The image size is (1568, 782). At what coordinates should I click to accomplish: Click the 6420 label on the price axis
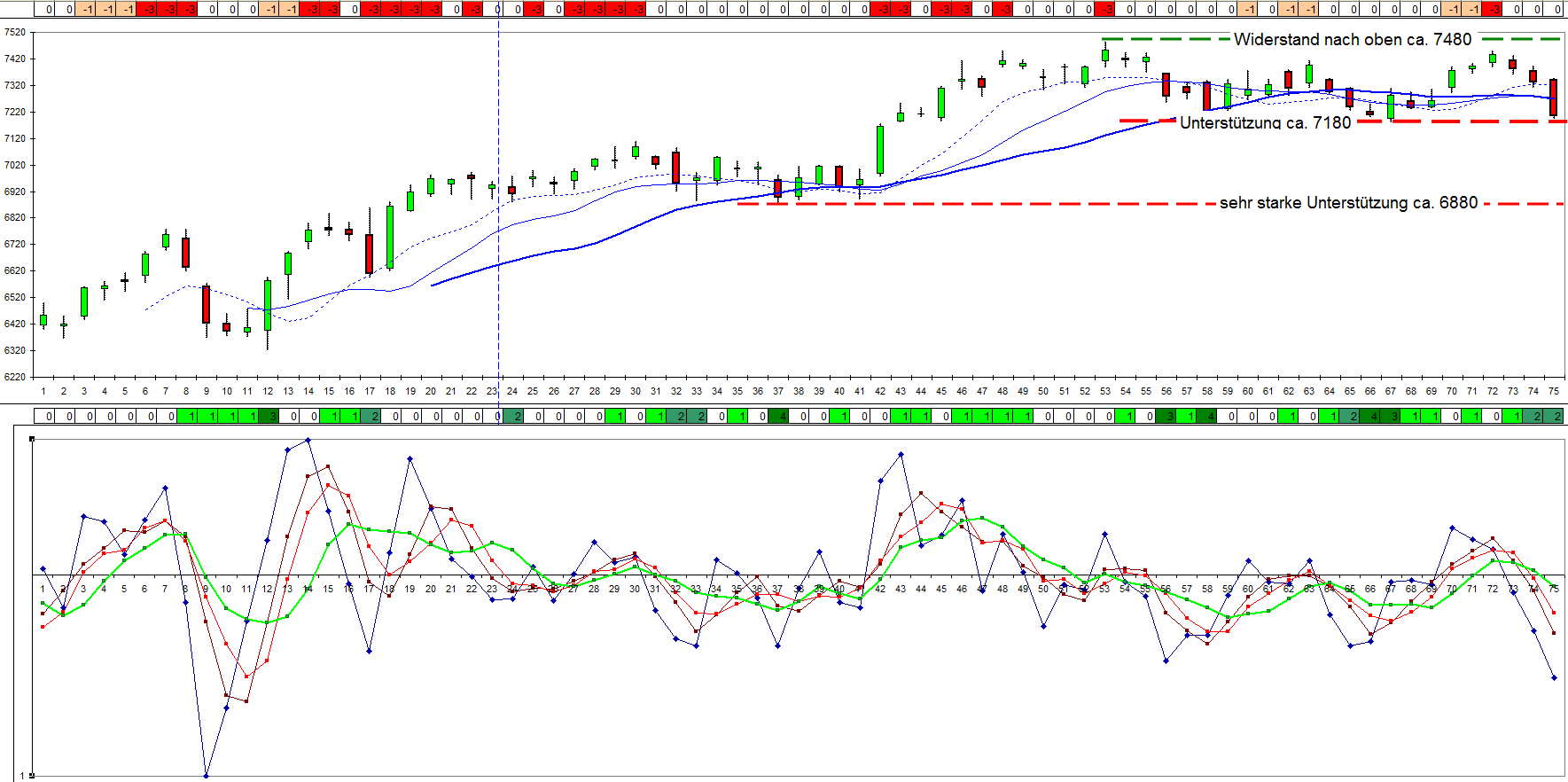tap(15, 324)
